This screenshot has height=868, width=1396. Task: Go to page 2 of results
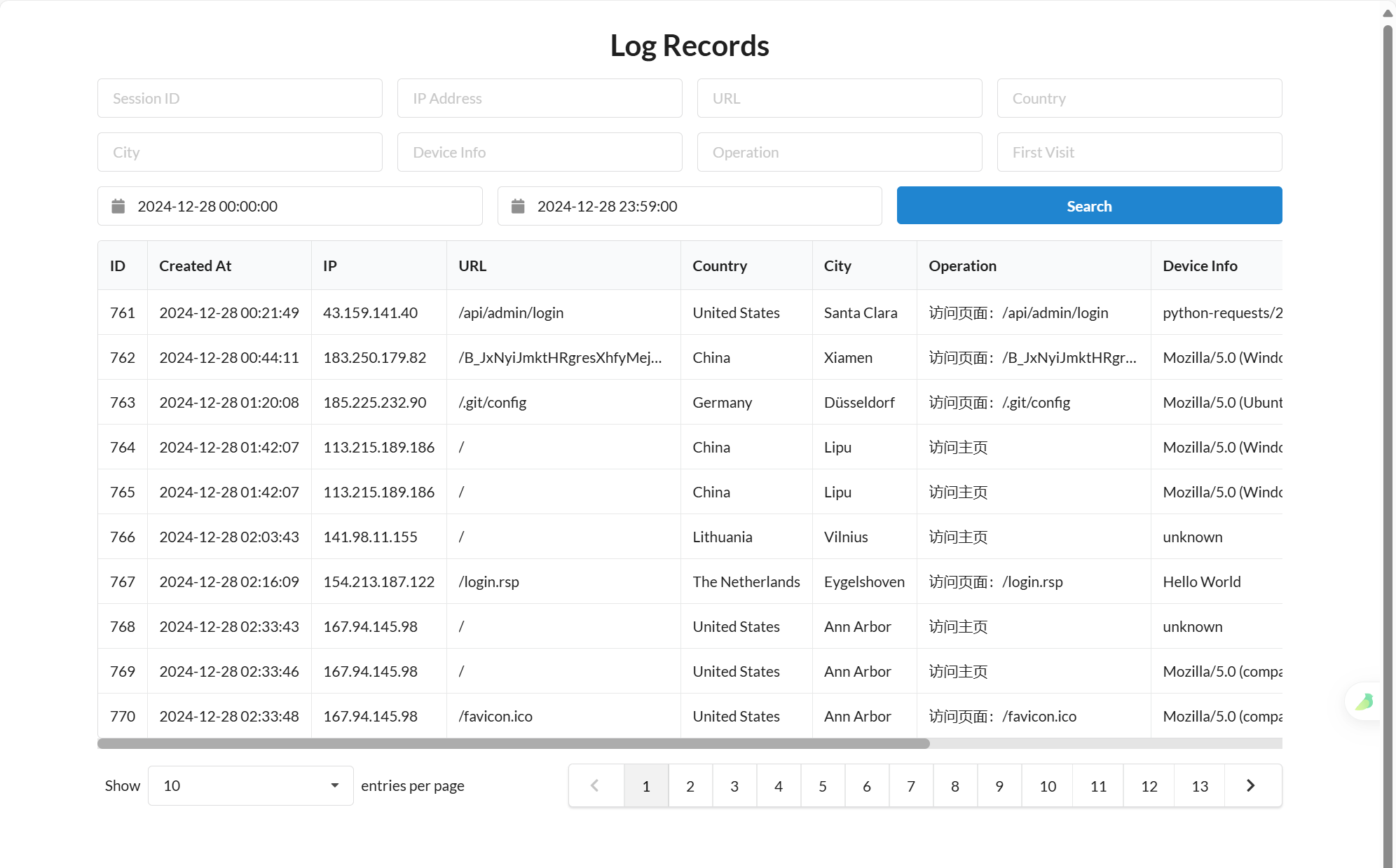[690, 785]
